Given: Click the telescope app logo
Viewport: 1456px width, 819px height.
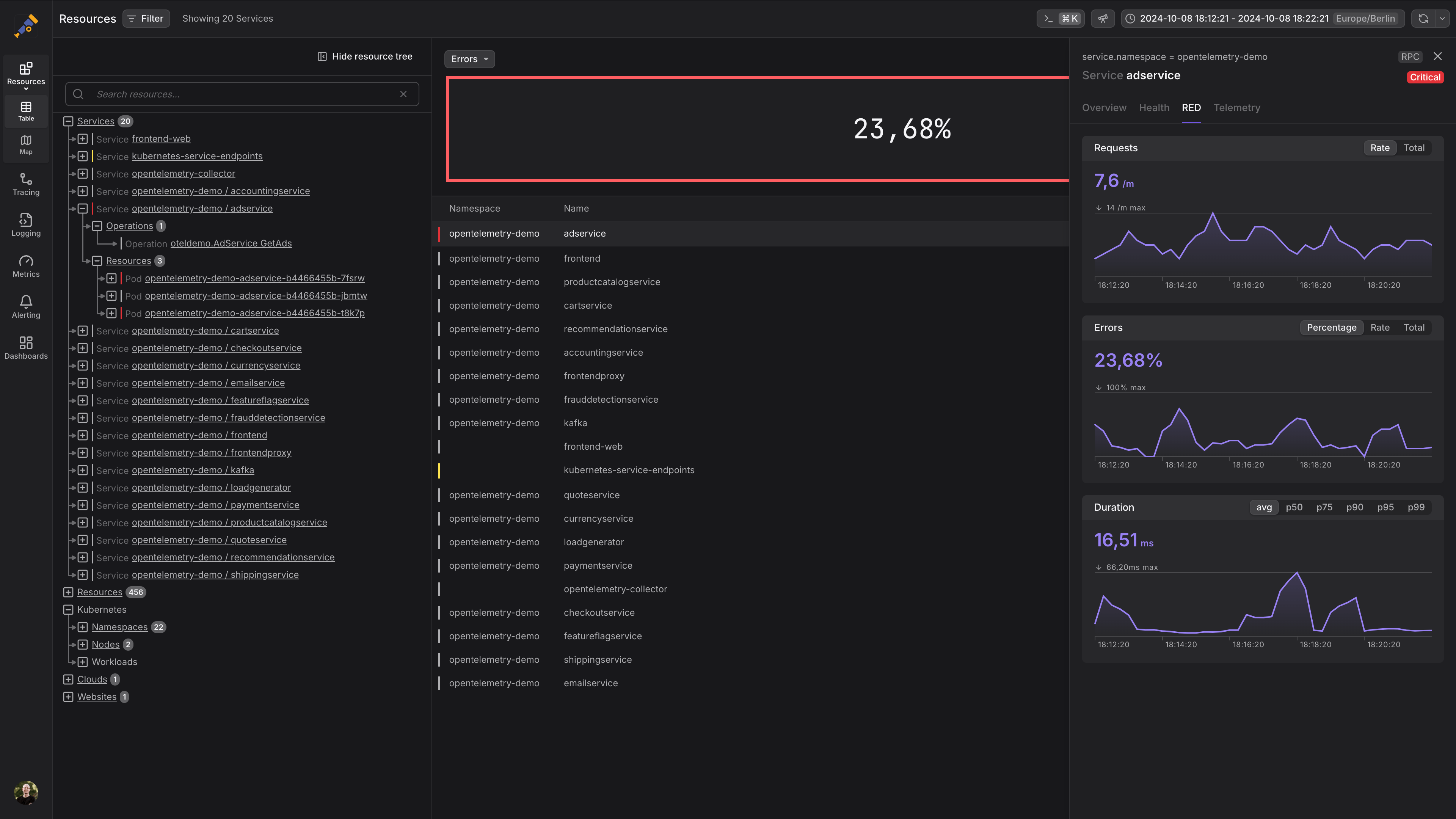Looking at the screenshot, I should point(26,26).
